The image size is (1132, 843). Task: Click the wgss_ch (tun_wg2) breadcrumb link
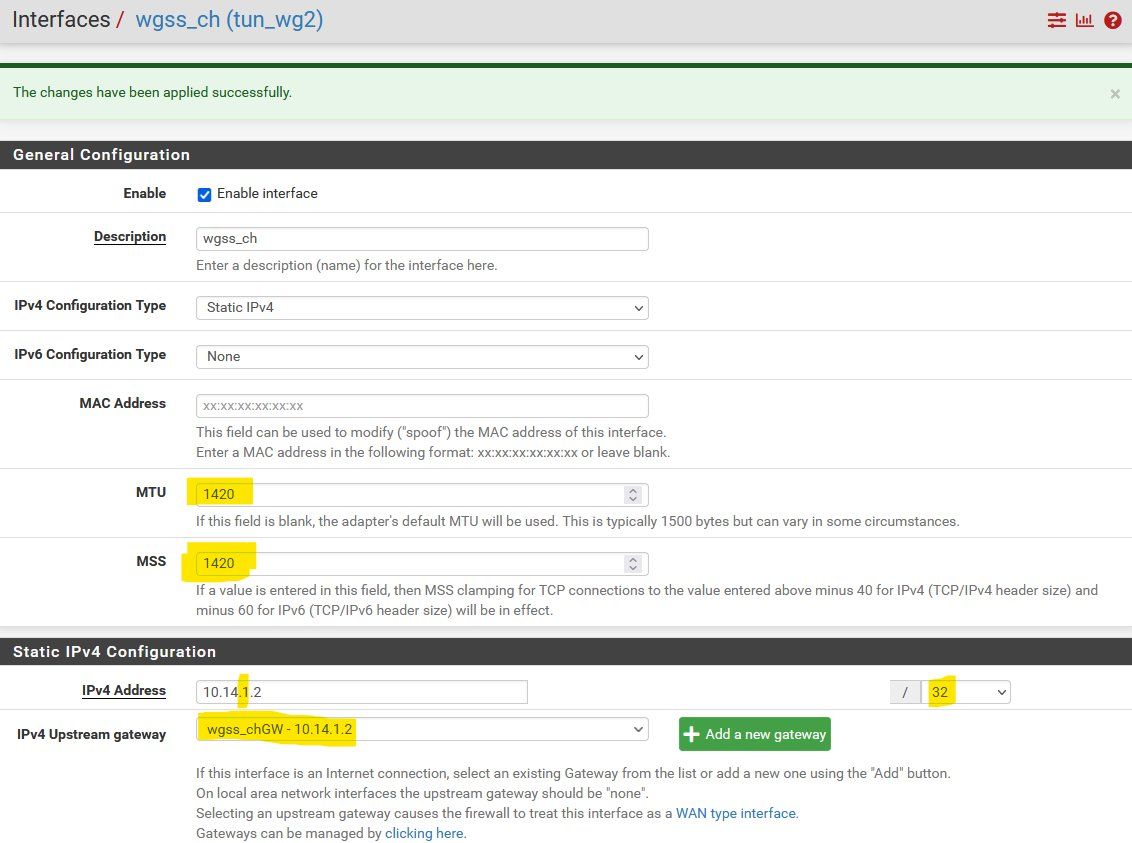tap(230, 19)
